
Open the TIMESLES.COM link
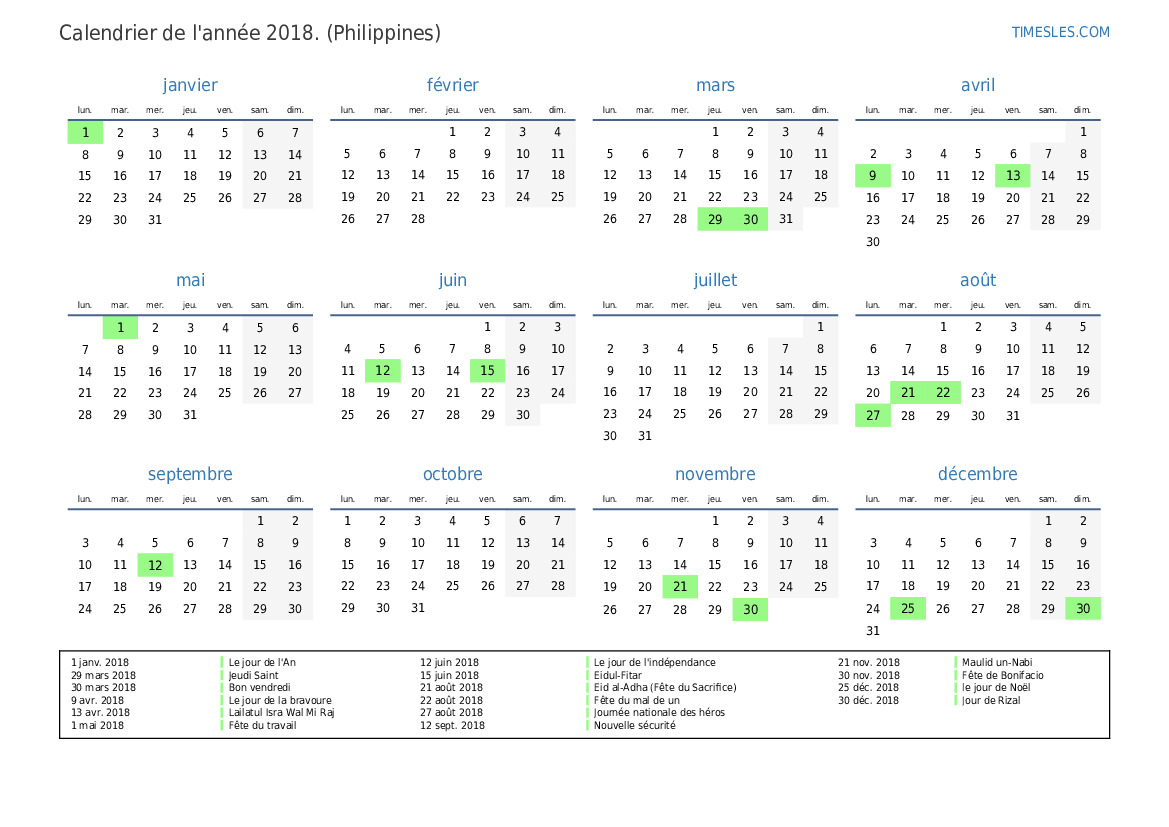click(x=1060, y=32)
